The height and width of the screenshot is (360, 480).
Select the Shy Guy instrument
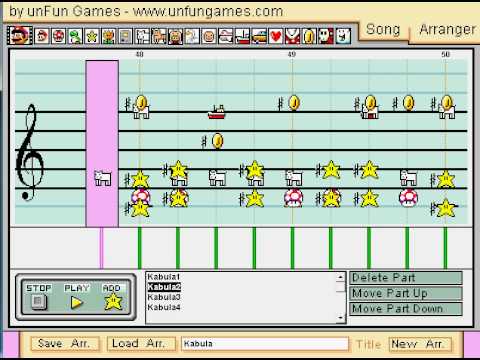click(x=326, y=36)
